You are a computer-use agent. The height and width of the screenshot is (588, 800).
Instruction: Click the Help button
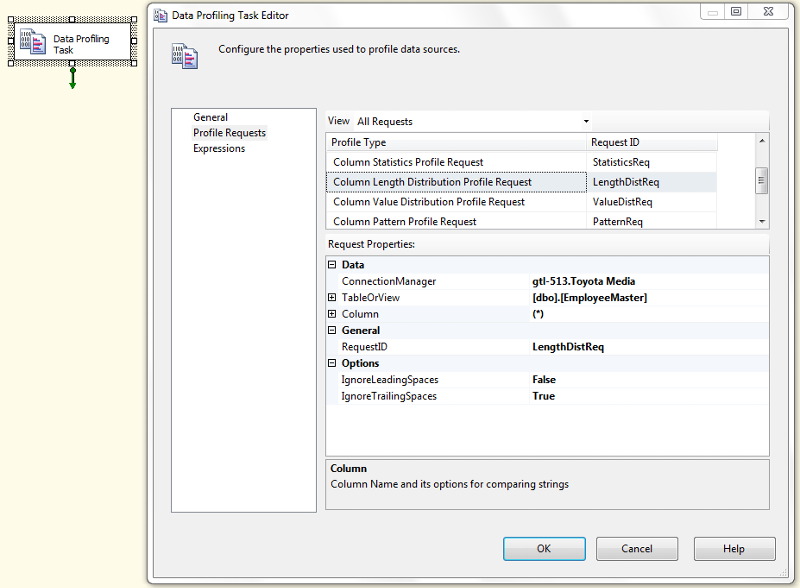pyautogui.click(x=734, y=549)
